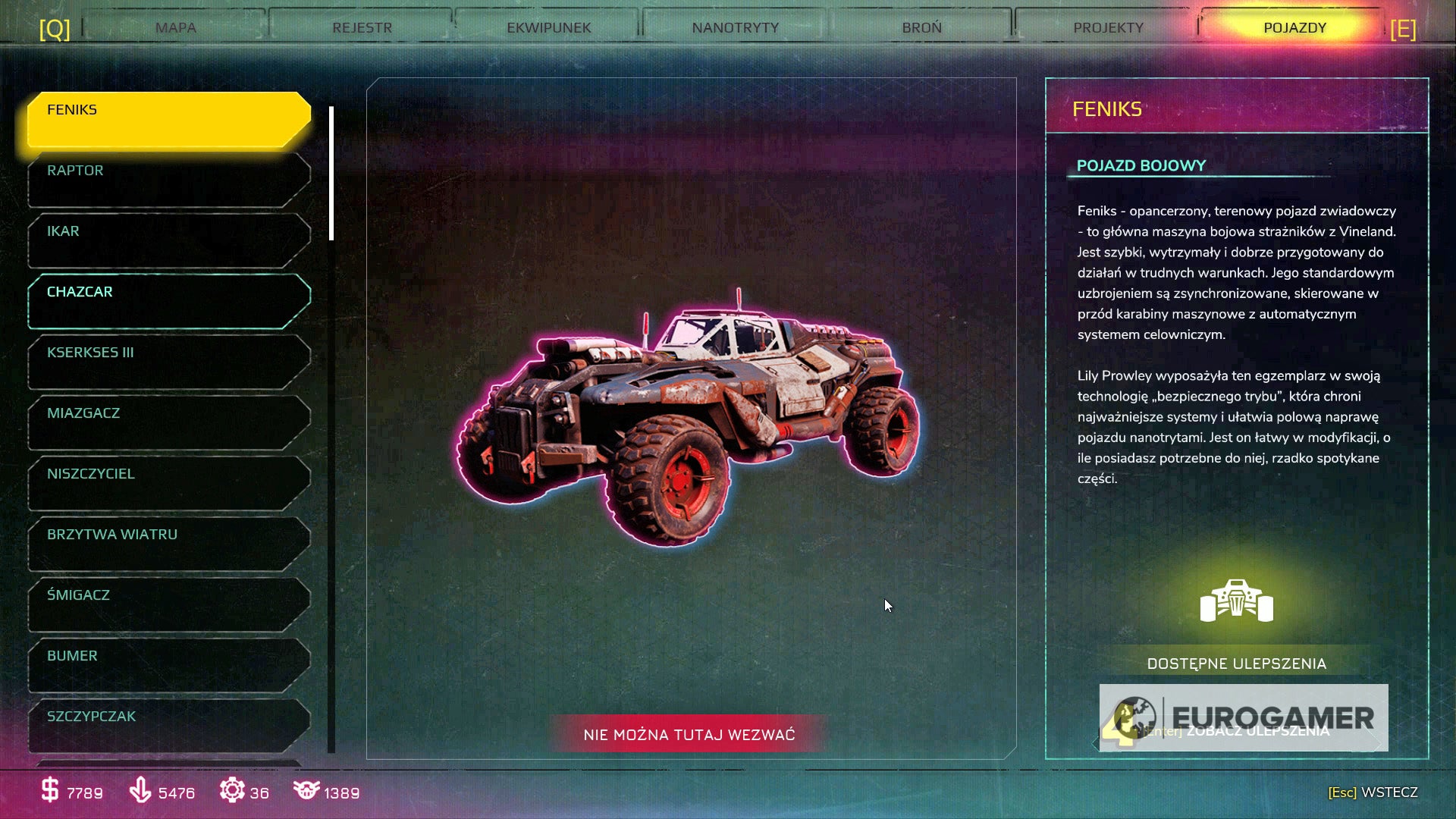
Task: Open the PROJEKTY tab
Action: (1108, 27)
